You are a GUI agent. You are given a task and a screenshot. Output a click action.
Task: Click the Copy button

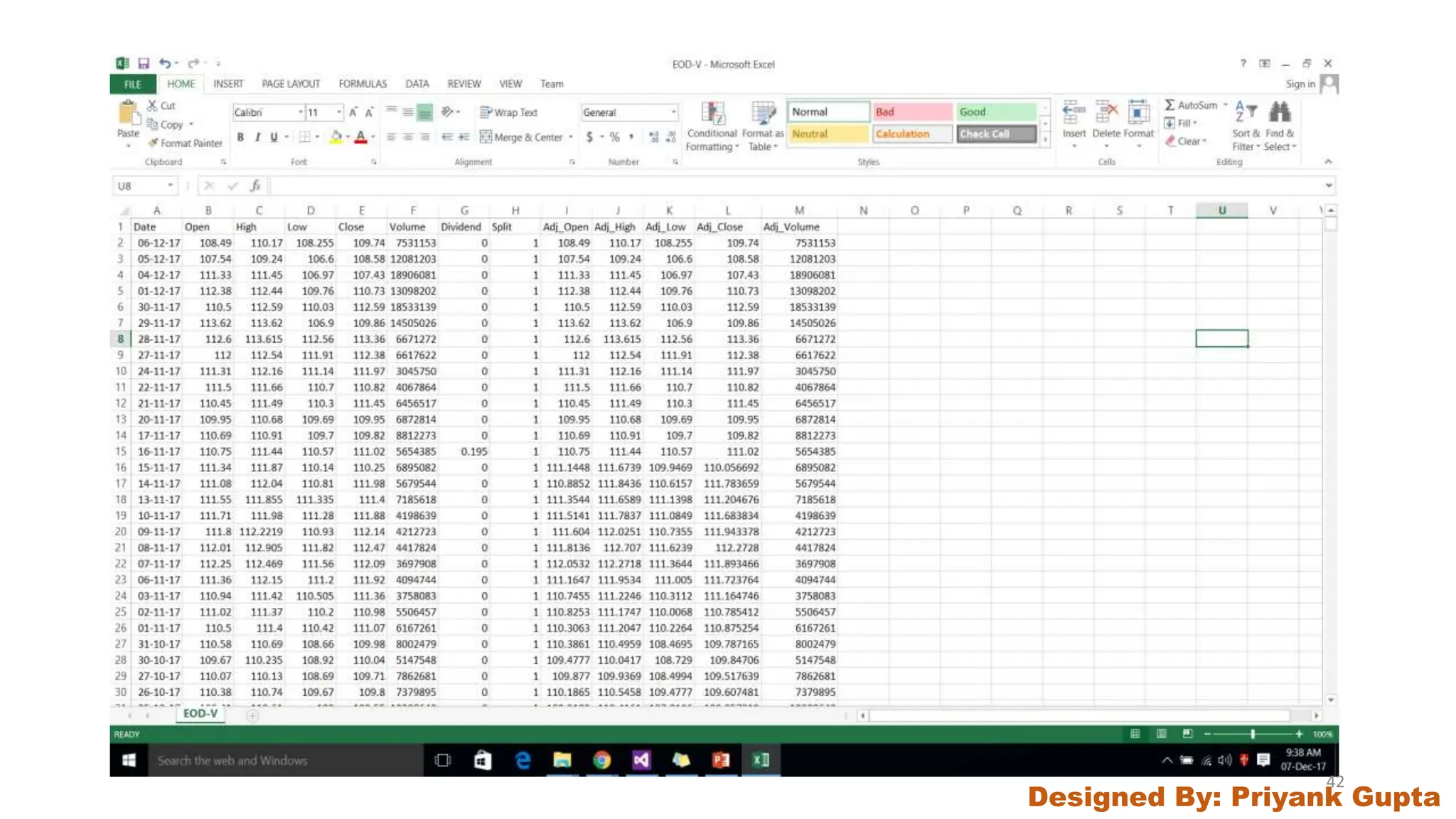pyautogui.click(x=166, y=124)
